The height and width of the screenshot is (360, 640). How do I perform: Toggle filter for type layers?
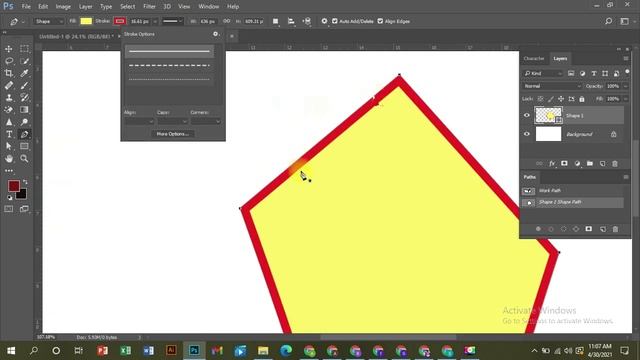tap(594, 73)
